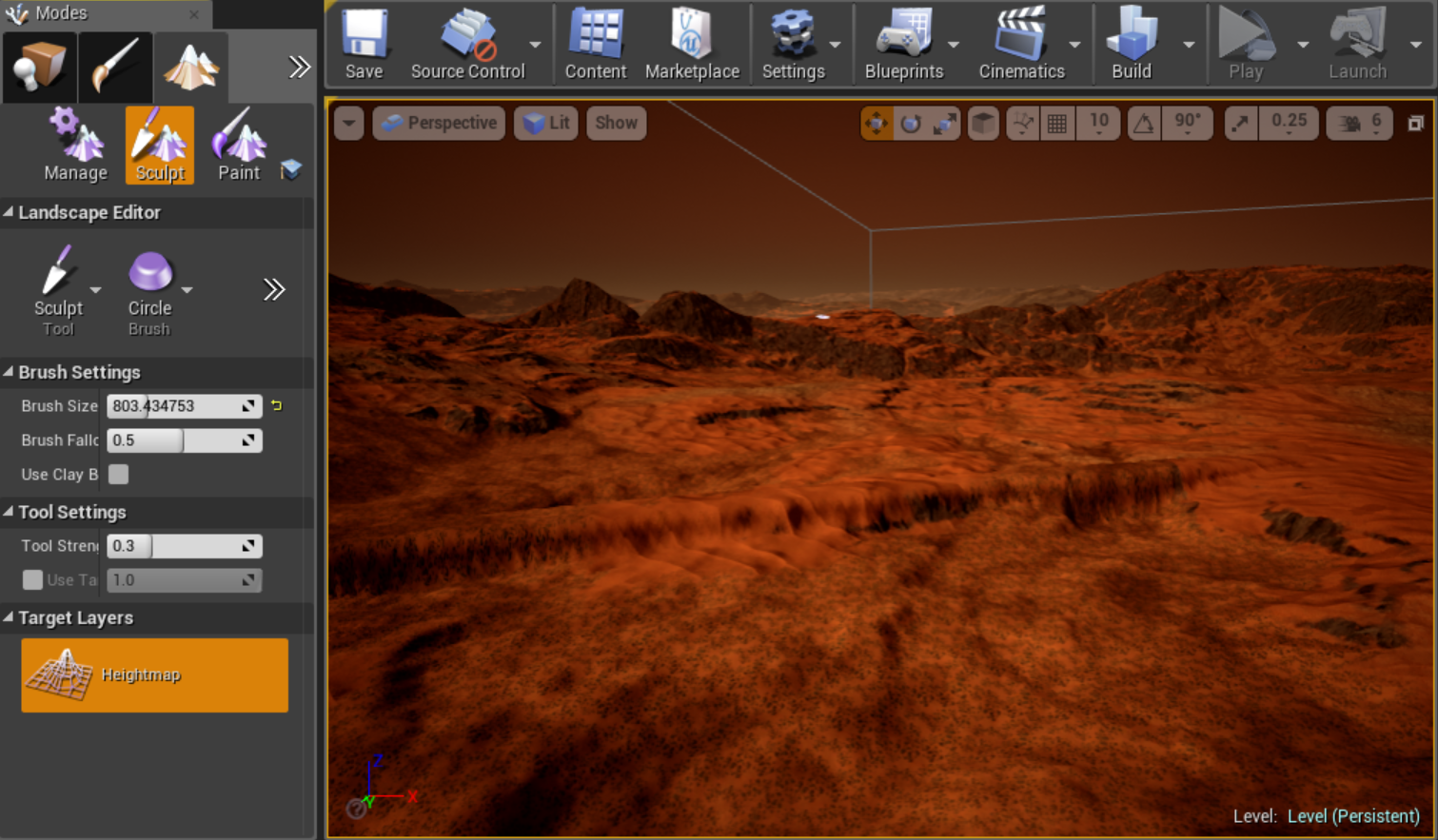Open rotation snap 90° dropdown
Screen dimensions: 1438x840
pos(1188,123)
